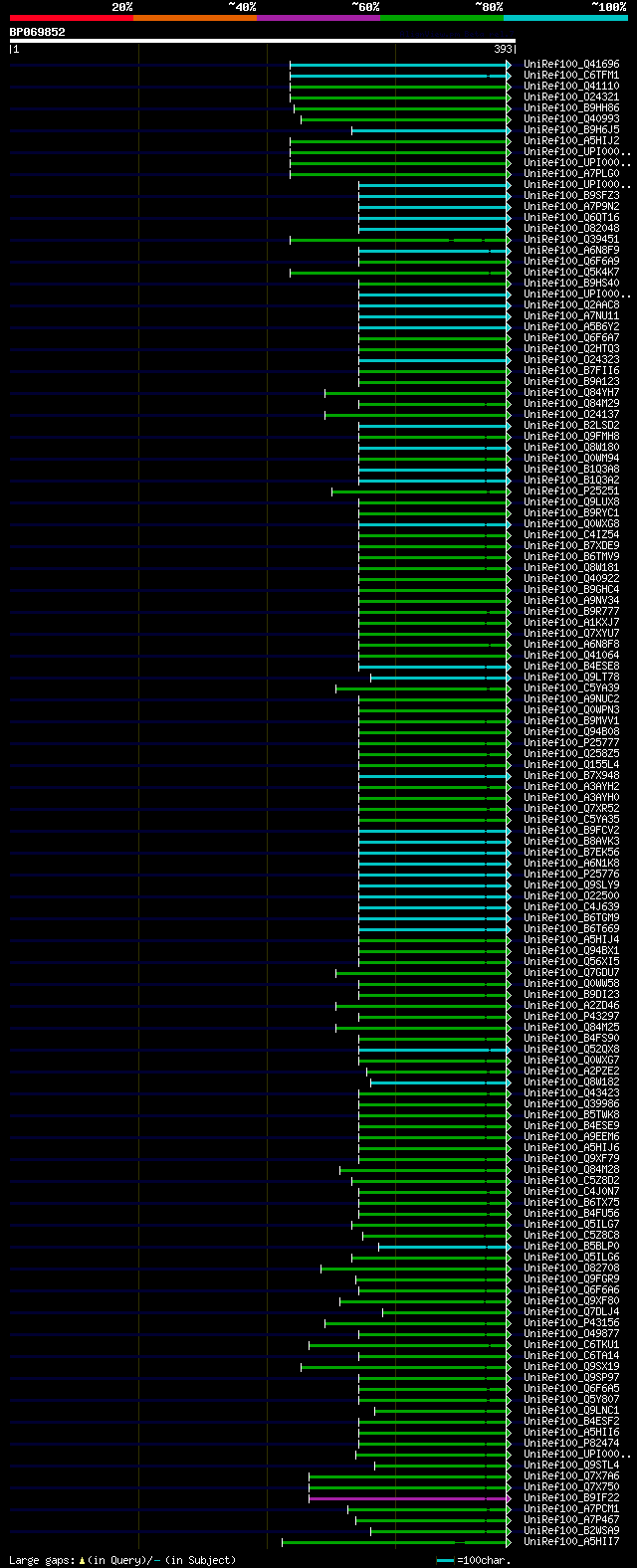Click the UniRef100_B9SFZ3 label
Screen dimensions: 637x1568
pos(571,196)
